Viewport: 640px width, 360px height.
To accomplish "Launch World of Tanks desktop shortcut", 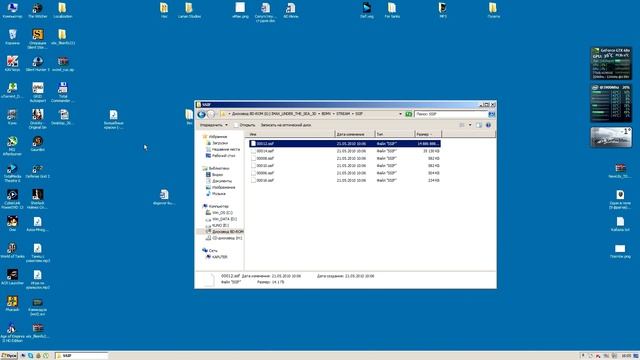I will pos(12,250).
